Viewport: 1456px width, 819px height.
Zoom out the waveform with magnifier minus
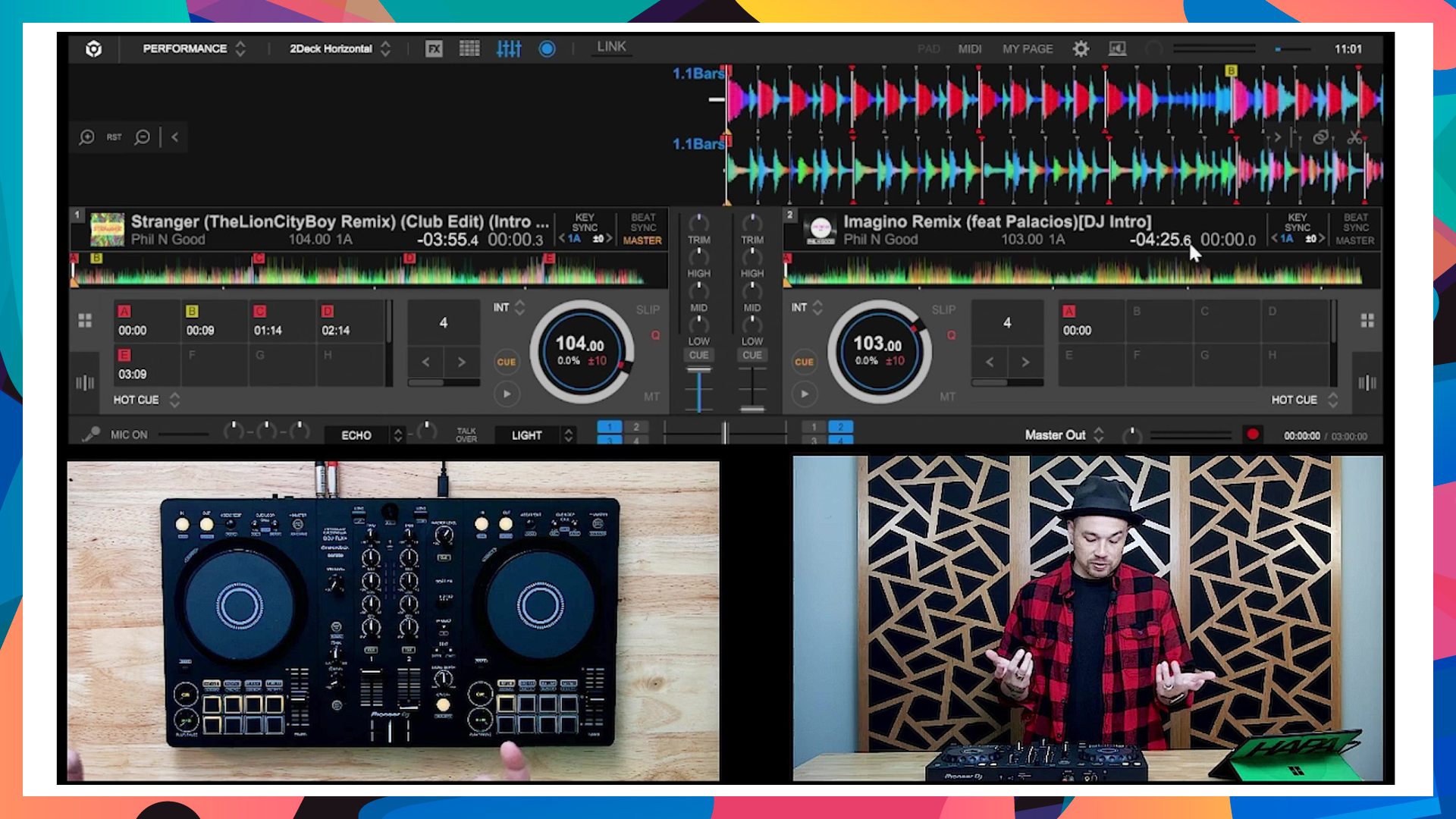(142, 137)
